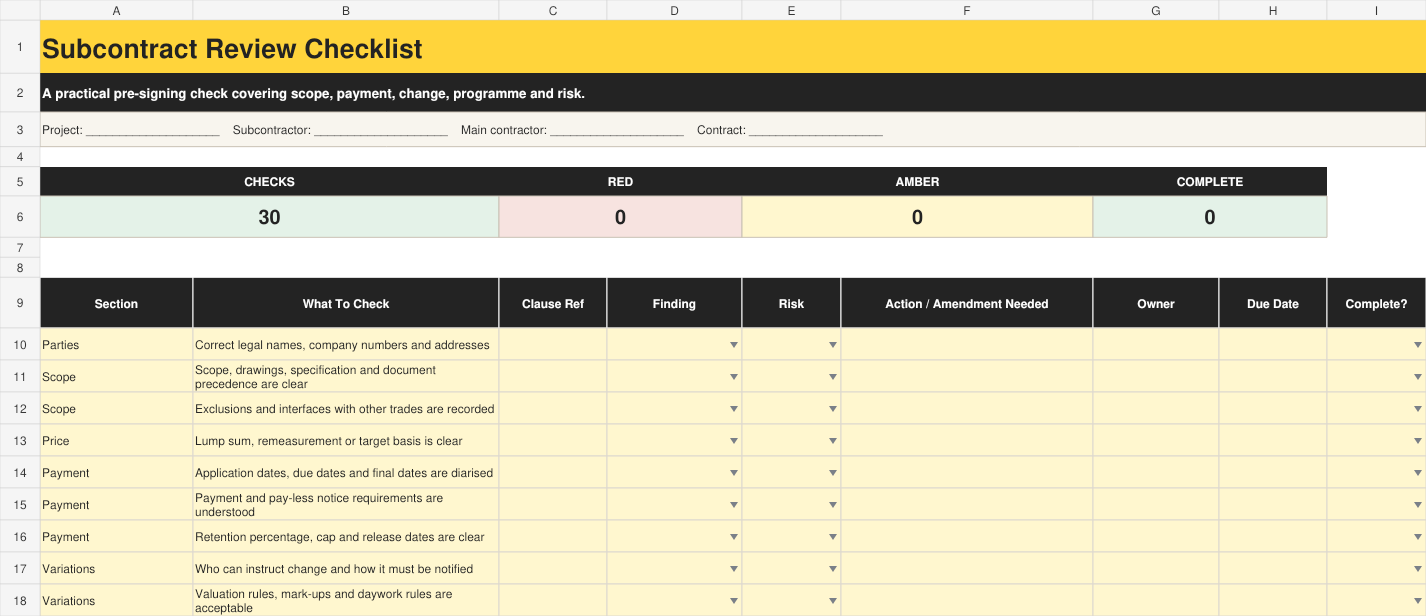The width and height of the screenshot is (1426, 616).
Task: Click the checks count value 30
Action: [269, 217]
